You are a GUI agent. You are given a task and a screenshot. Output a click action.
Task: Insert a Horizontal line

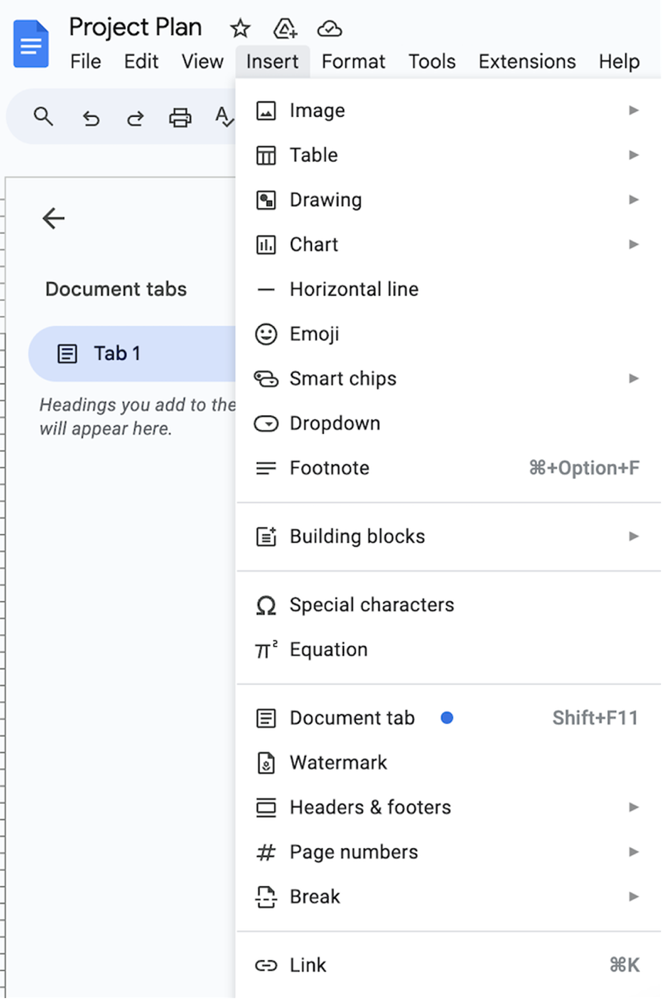tap(448, 289)
